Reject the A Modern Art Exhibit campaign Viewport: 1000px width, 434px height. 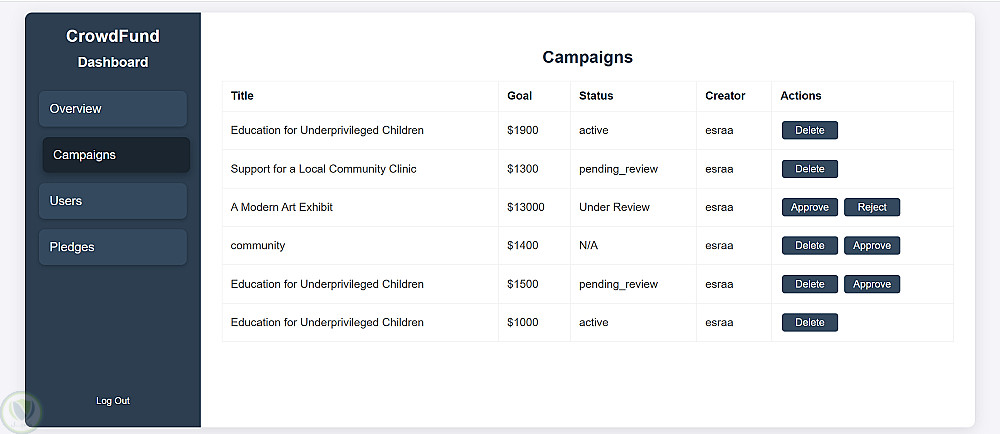(x=871, y=207)
